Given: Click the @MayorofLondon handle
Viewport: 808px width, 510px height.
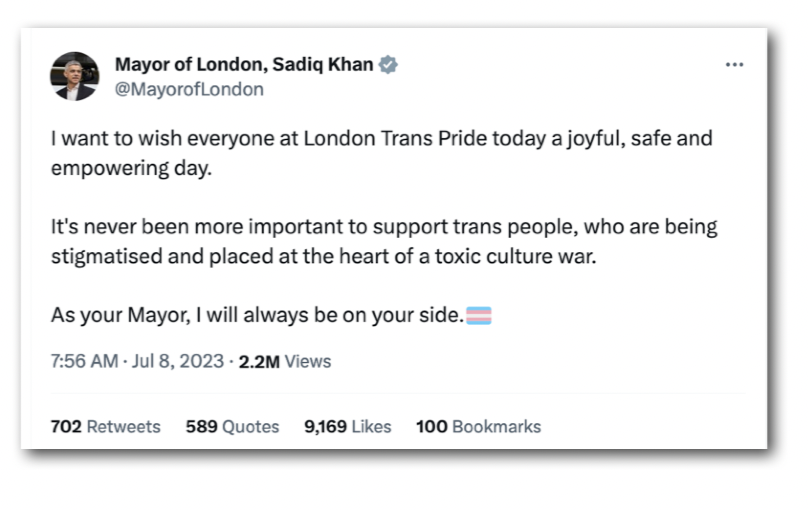Looking at the screenshot, I should [x=189, y=89].
